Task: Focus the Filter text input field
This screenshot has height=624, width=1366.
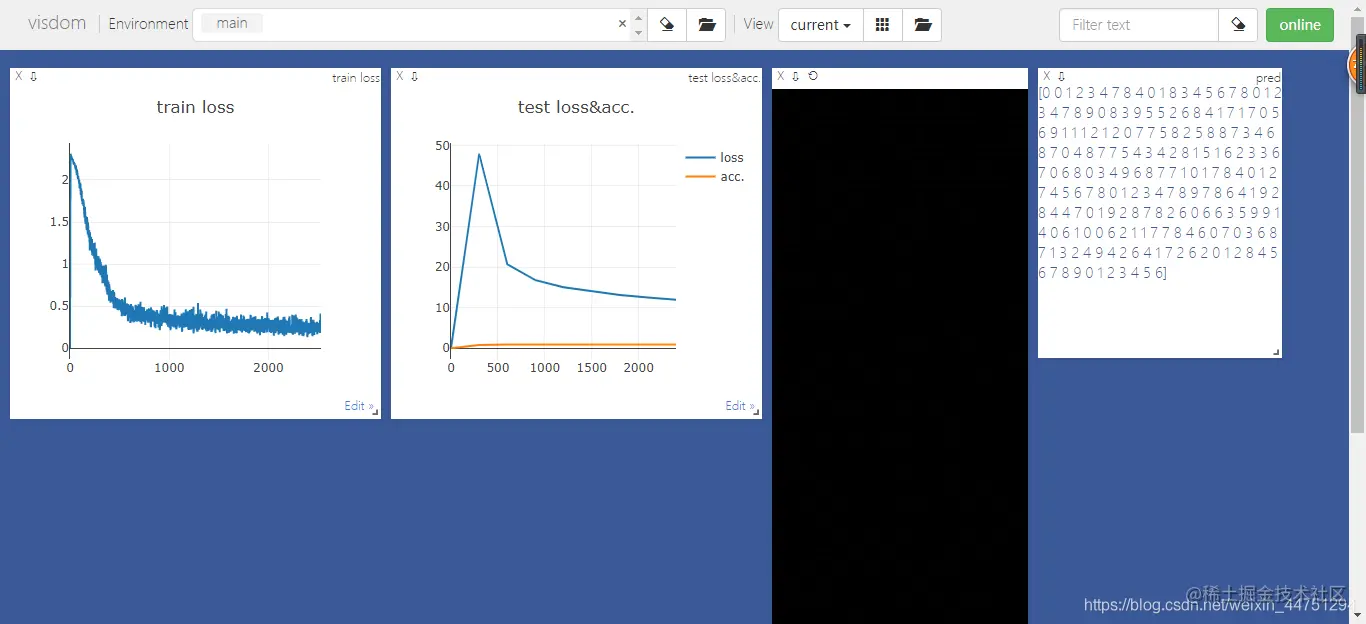Action: pyautogui.click(x=1139, y=25)
